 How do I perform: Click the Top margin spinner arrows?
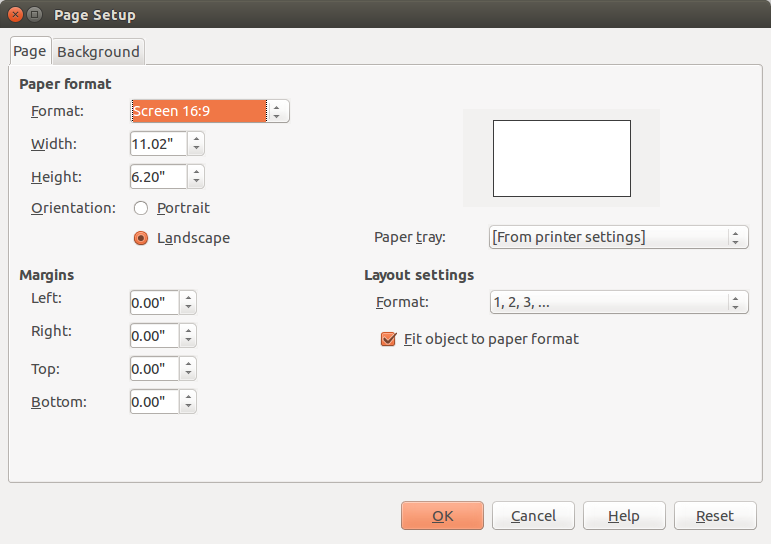click(188, 369)
